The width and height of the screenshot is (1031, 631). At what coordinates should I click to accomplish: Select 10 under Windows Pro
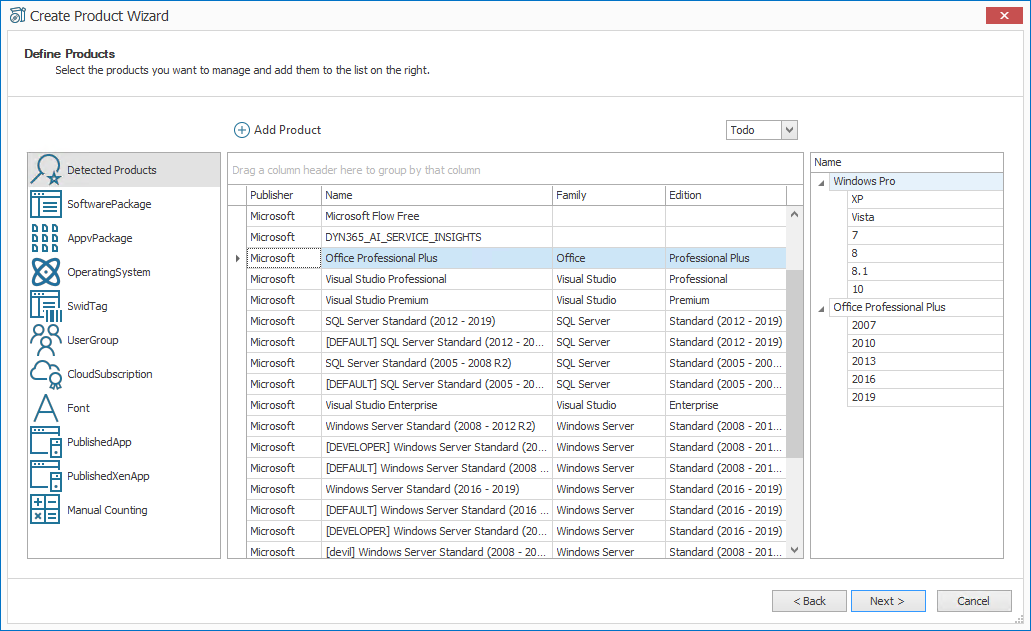pos(925,289)
